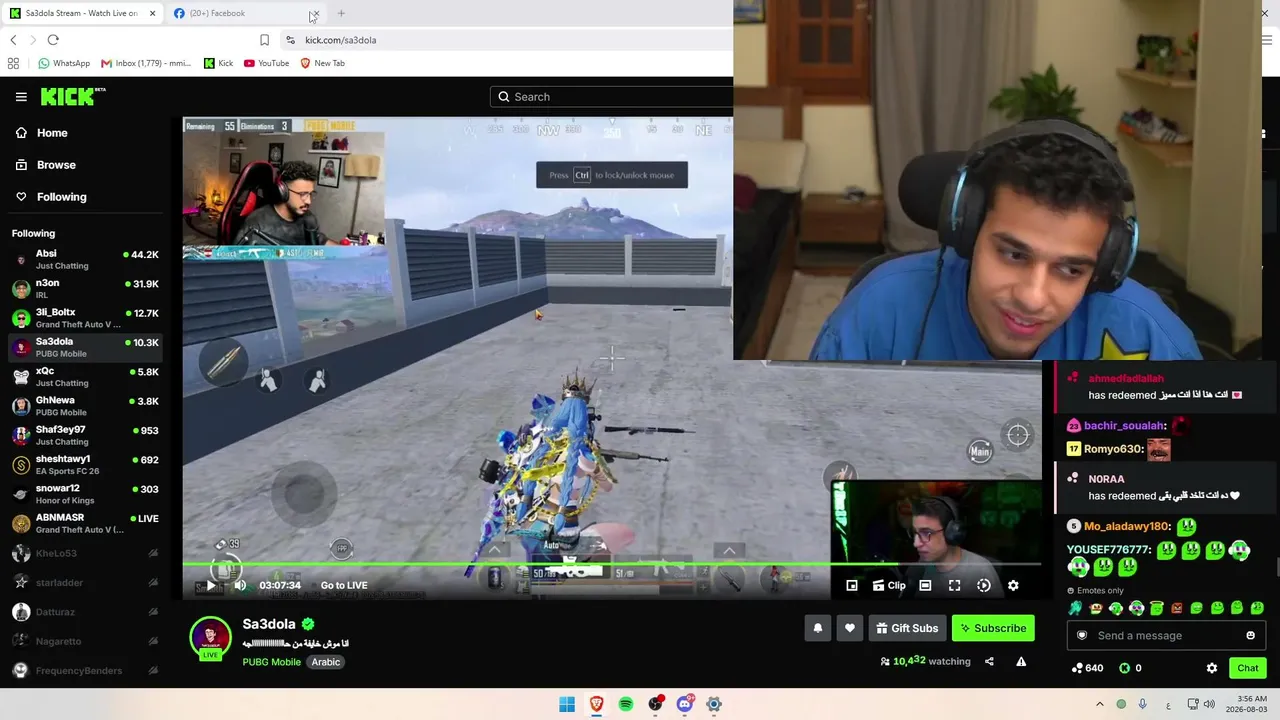Open n3on's IRL stream
This screenshot has width=1280, height=720.
click(x=85, y=289)
